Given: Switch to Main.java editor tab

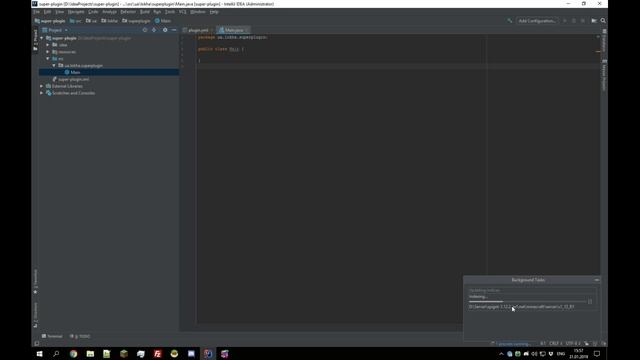Looking at the screenshot, I should [233, 30].
